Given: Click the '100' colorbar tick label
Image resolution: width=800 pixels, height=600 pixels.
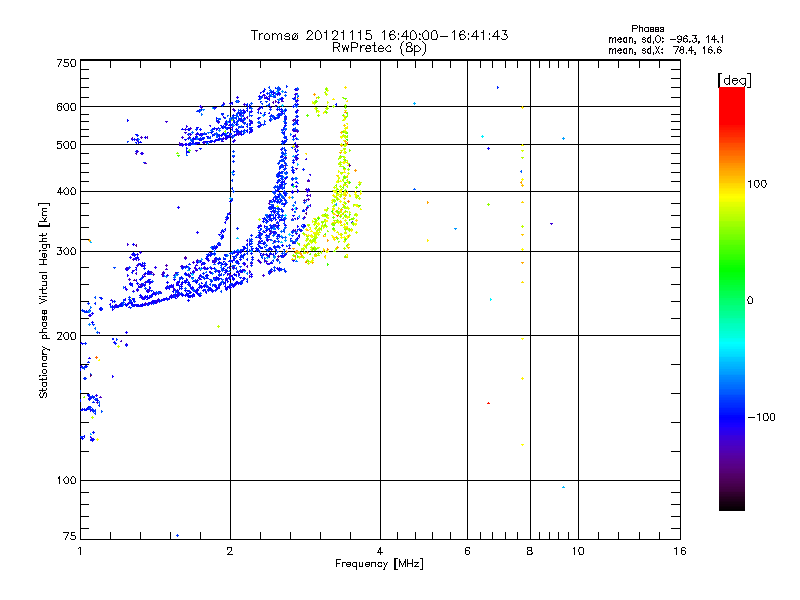Looking at the screenshot, I should (757, 184).
